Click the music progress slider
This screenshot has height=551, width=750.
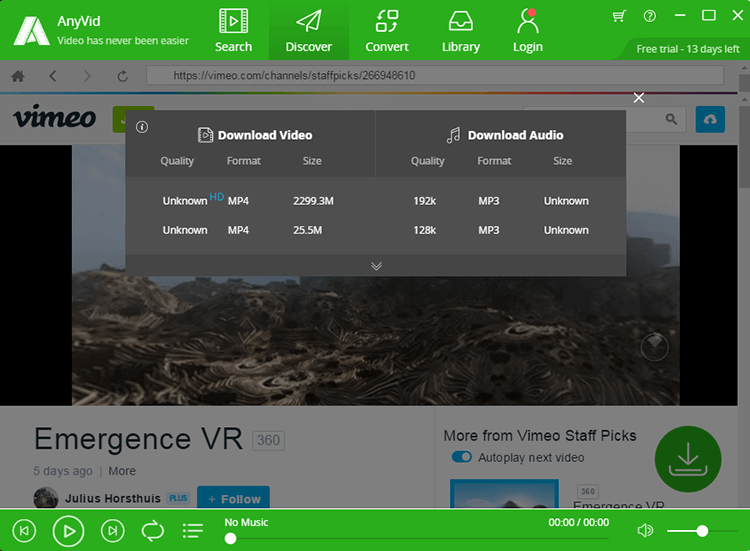coord(417,539)
